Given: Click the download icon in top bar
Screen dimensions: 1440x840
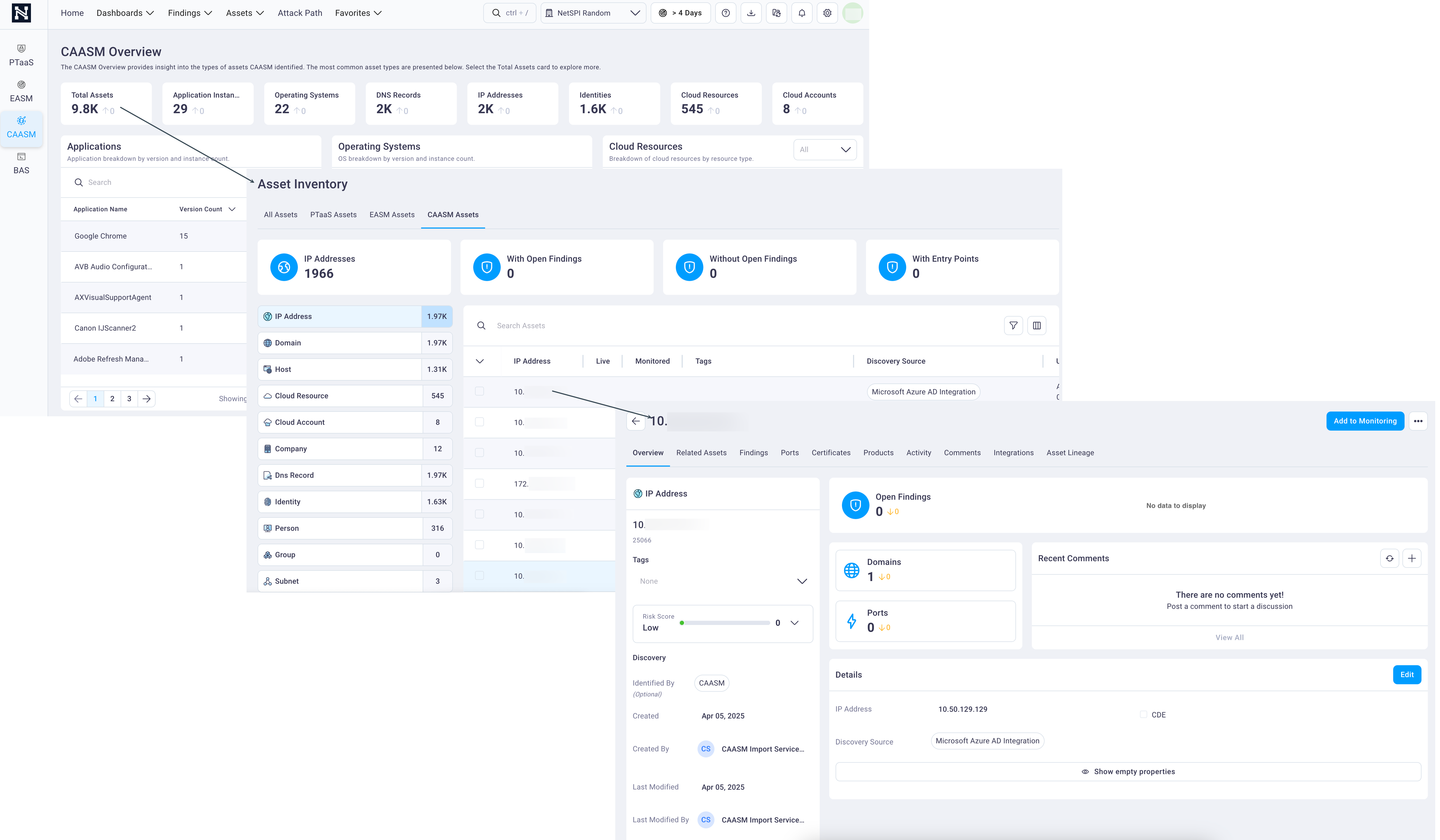Looking at the screenshot, I should click(751, 13).
